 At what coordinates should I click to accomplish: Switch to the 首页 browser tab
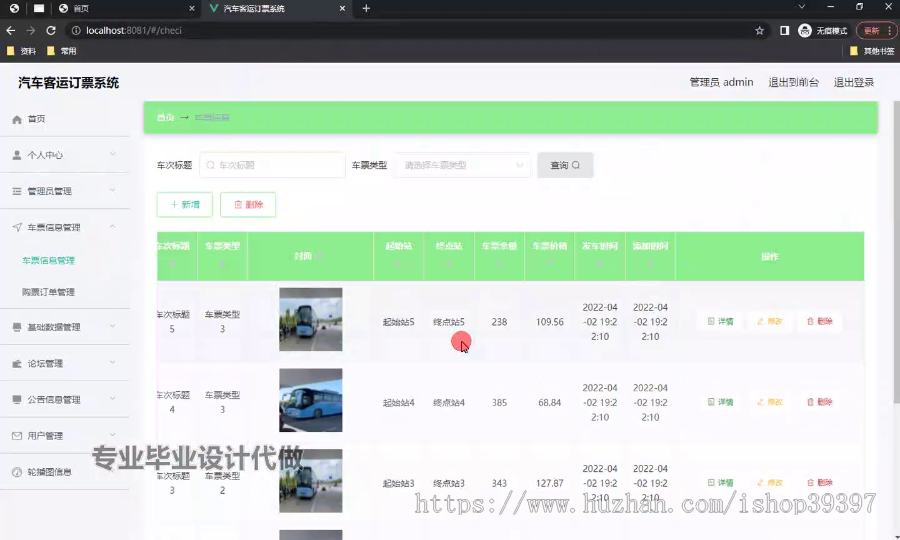click(125, 9)
